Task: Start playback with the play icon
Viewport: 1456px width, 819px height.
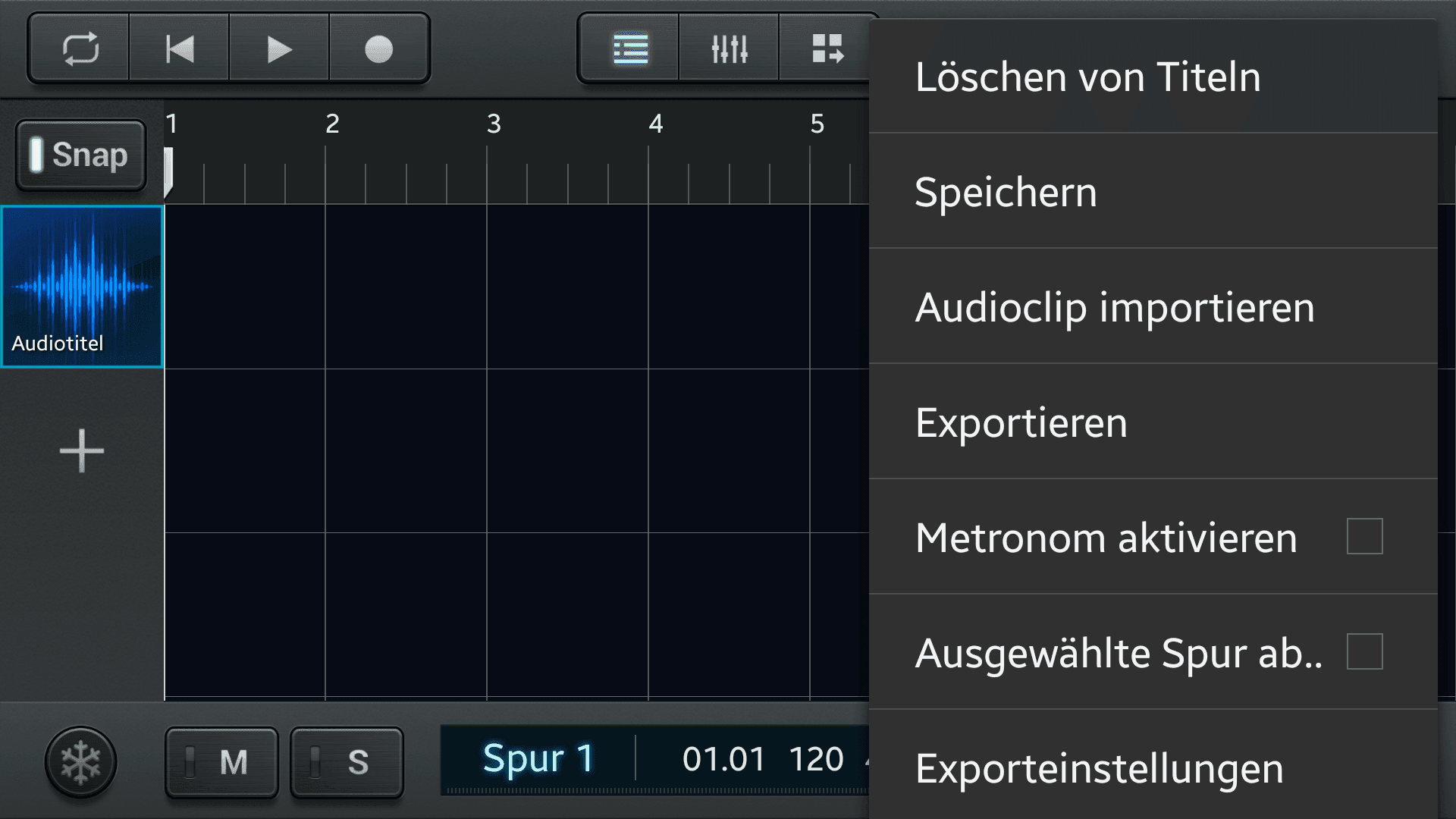Action: [279, 49]
